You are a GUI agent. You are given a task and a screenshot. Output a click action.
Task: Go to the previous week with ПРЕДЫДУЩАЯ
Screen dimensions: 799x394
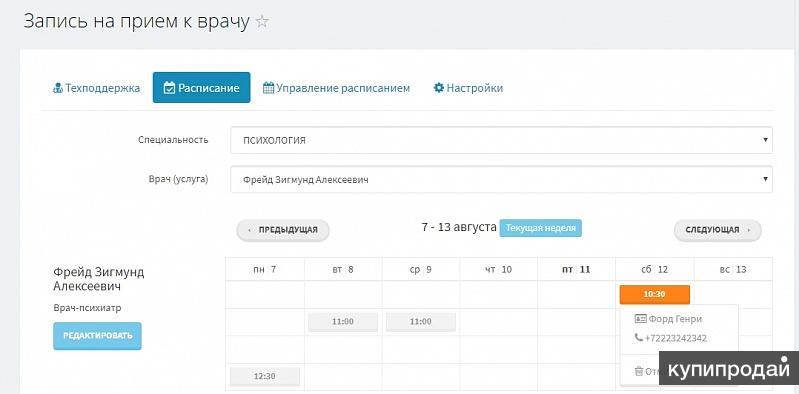tap(283, 230)
